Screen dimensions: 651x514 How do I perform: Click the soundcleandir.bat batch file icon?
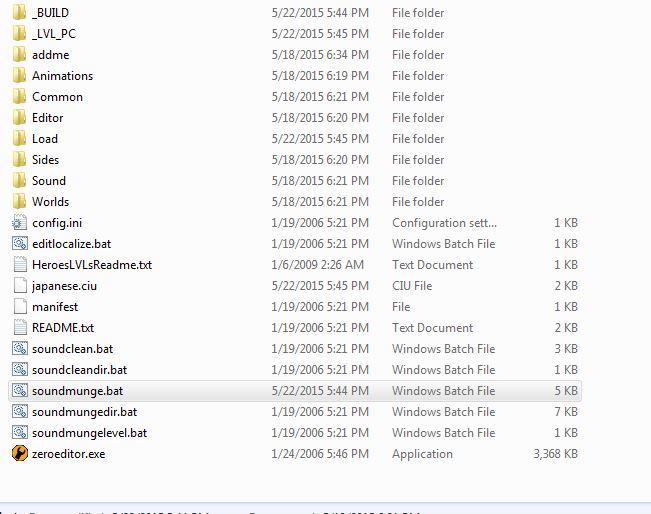coord(20,370)
